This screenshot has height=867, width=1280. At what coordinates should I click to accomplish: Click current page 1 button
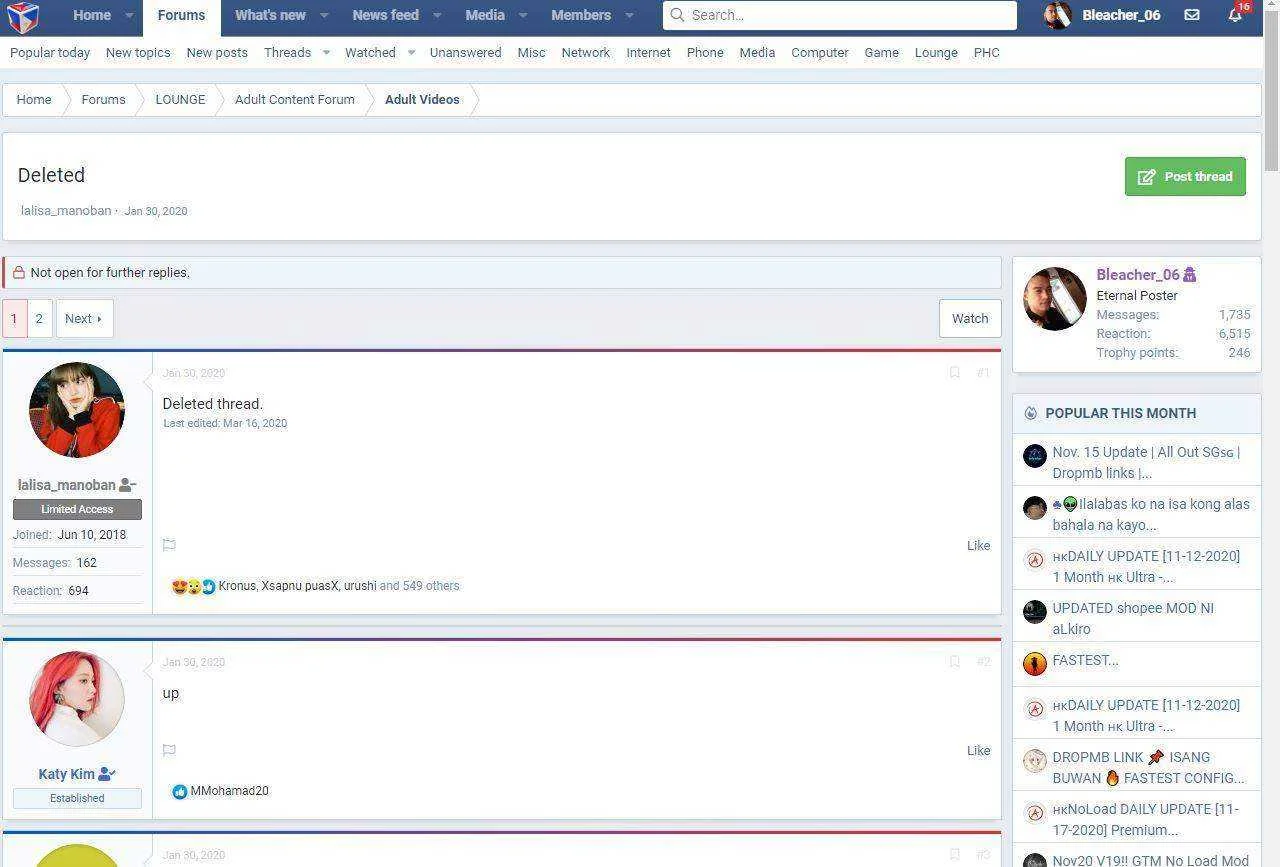click(x=14, y=318)
